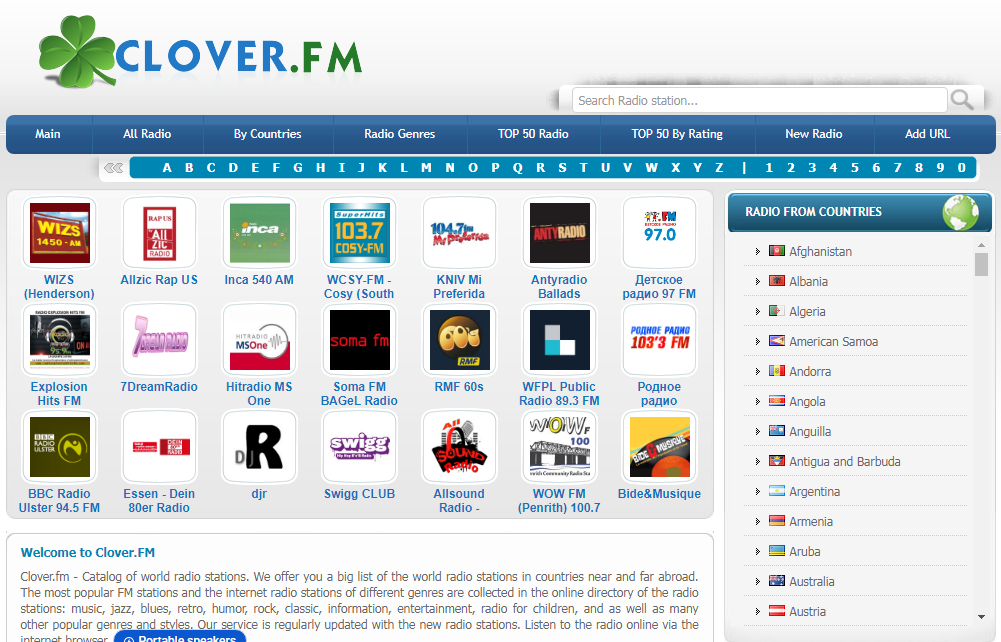The image size is (1001, 642).
Task: Select the Soma FM BAGeL Radio logo
Action: (359, 339)
